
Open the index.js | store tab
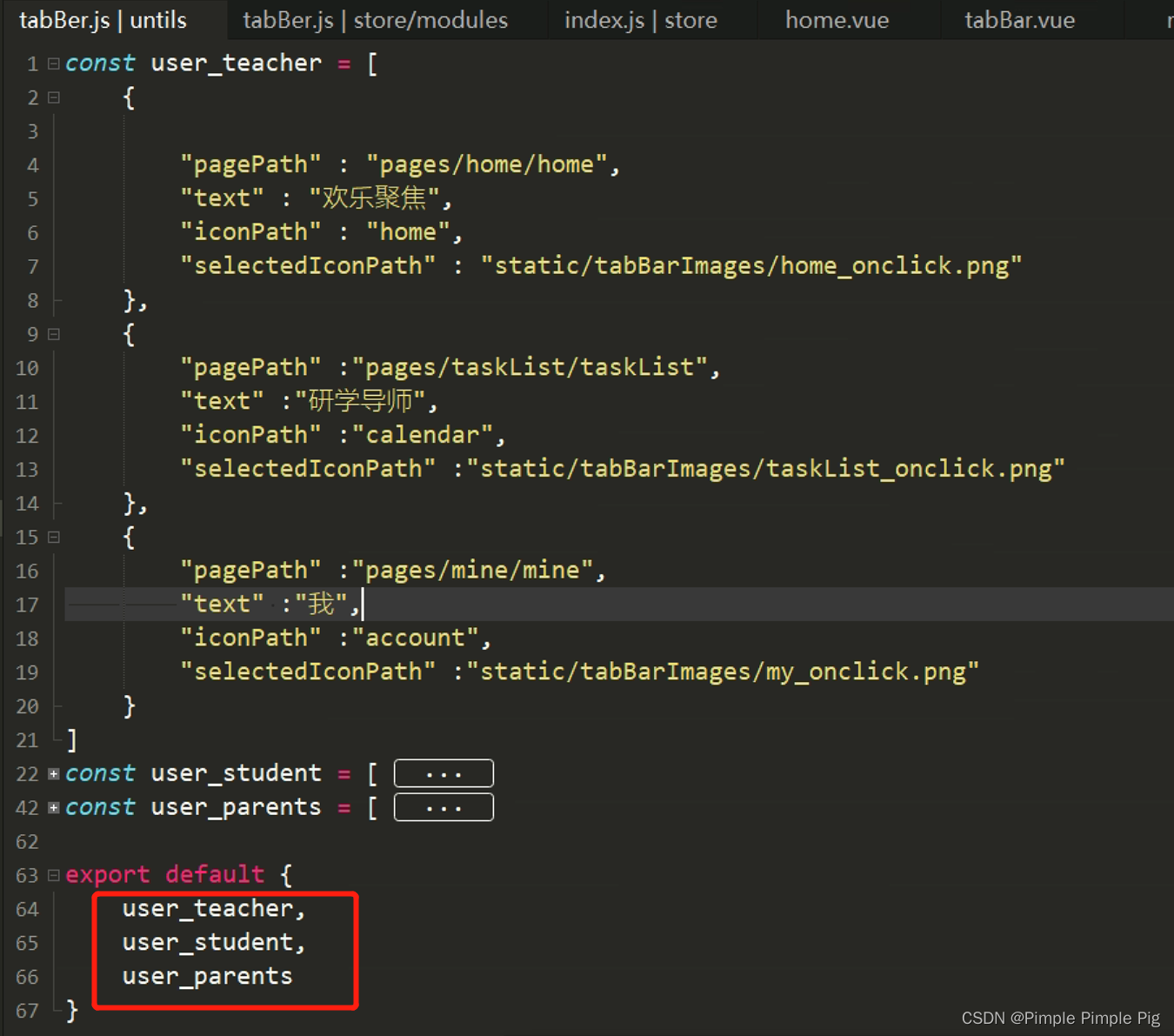click(x=641, y=20)
